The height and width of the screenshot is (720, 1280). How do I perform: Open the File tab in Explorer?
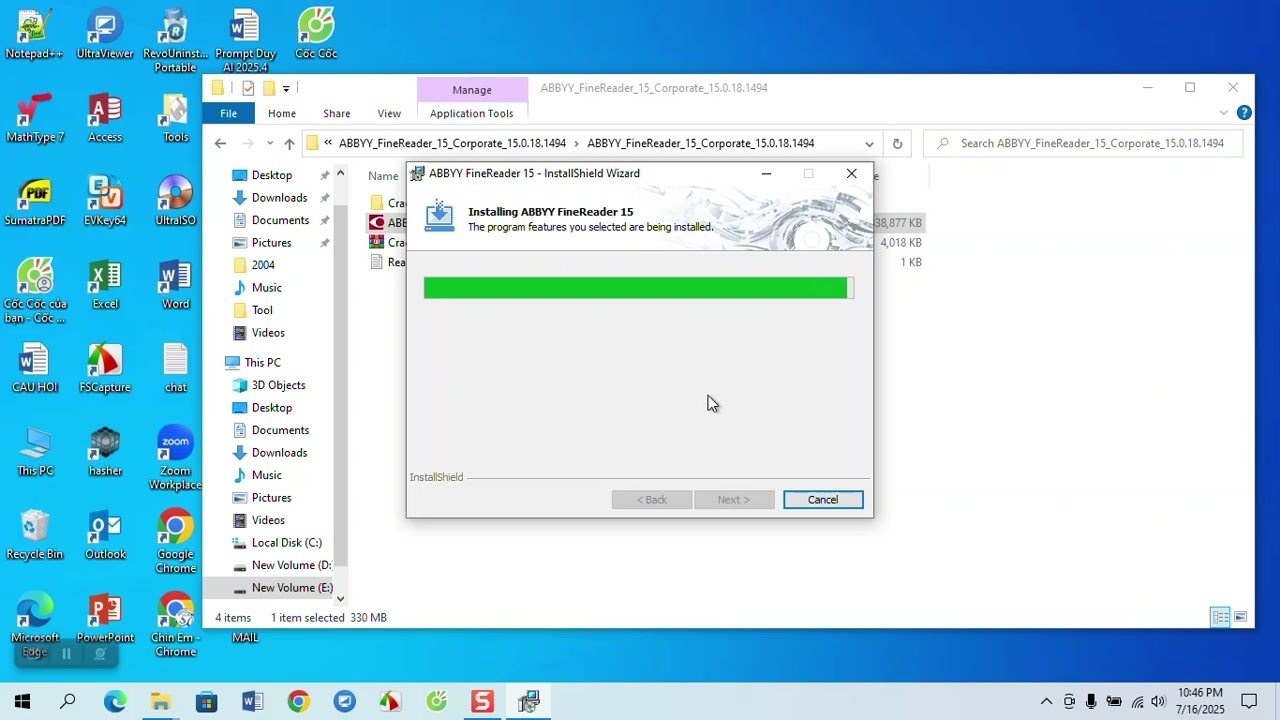(x=229, y=113)
